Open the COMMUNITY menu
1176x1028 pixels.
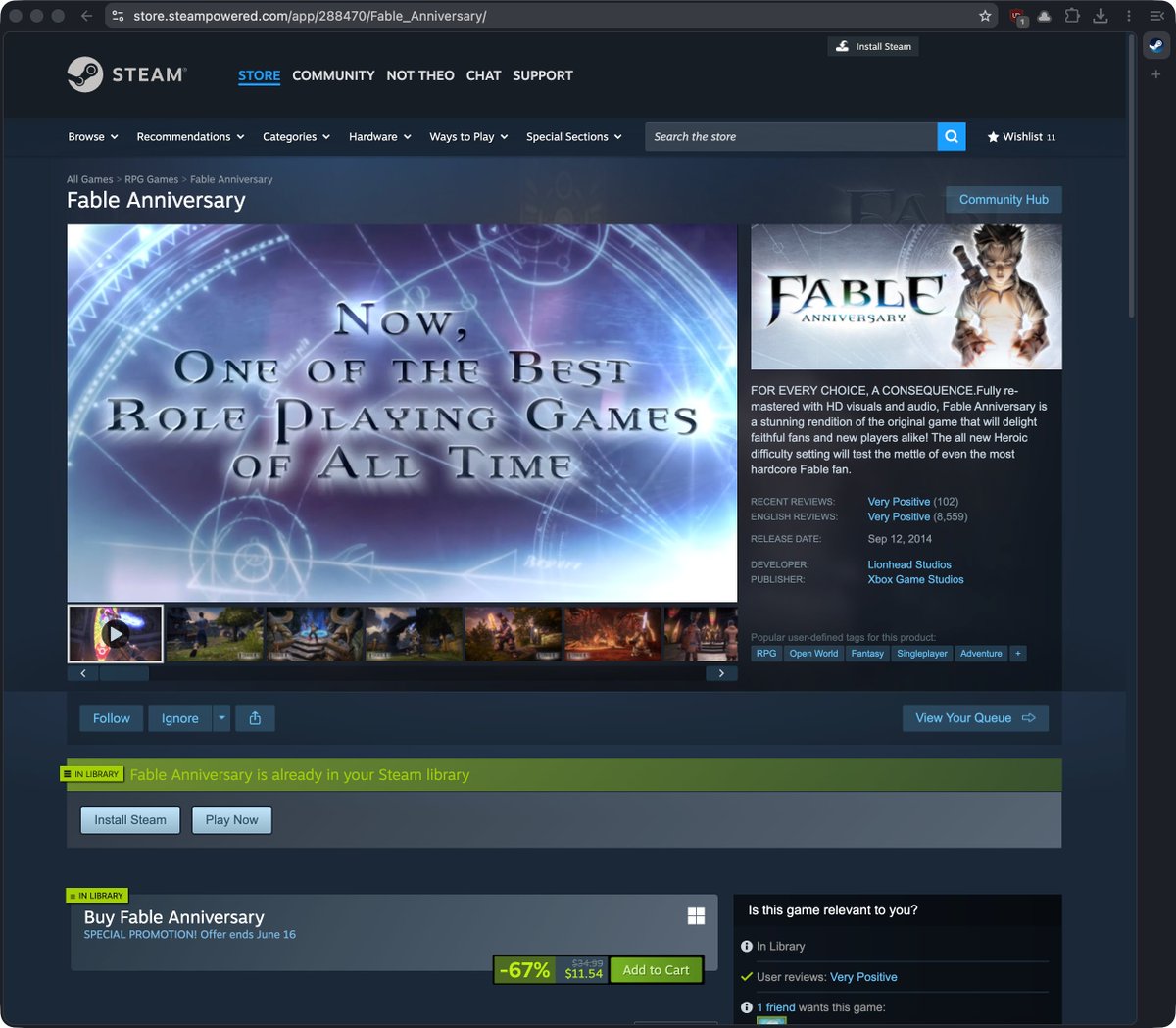[x=333, y=75]
